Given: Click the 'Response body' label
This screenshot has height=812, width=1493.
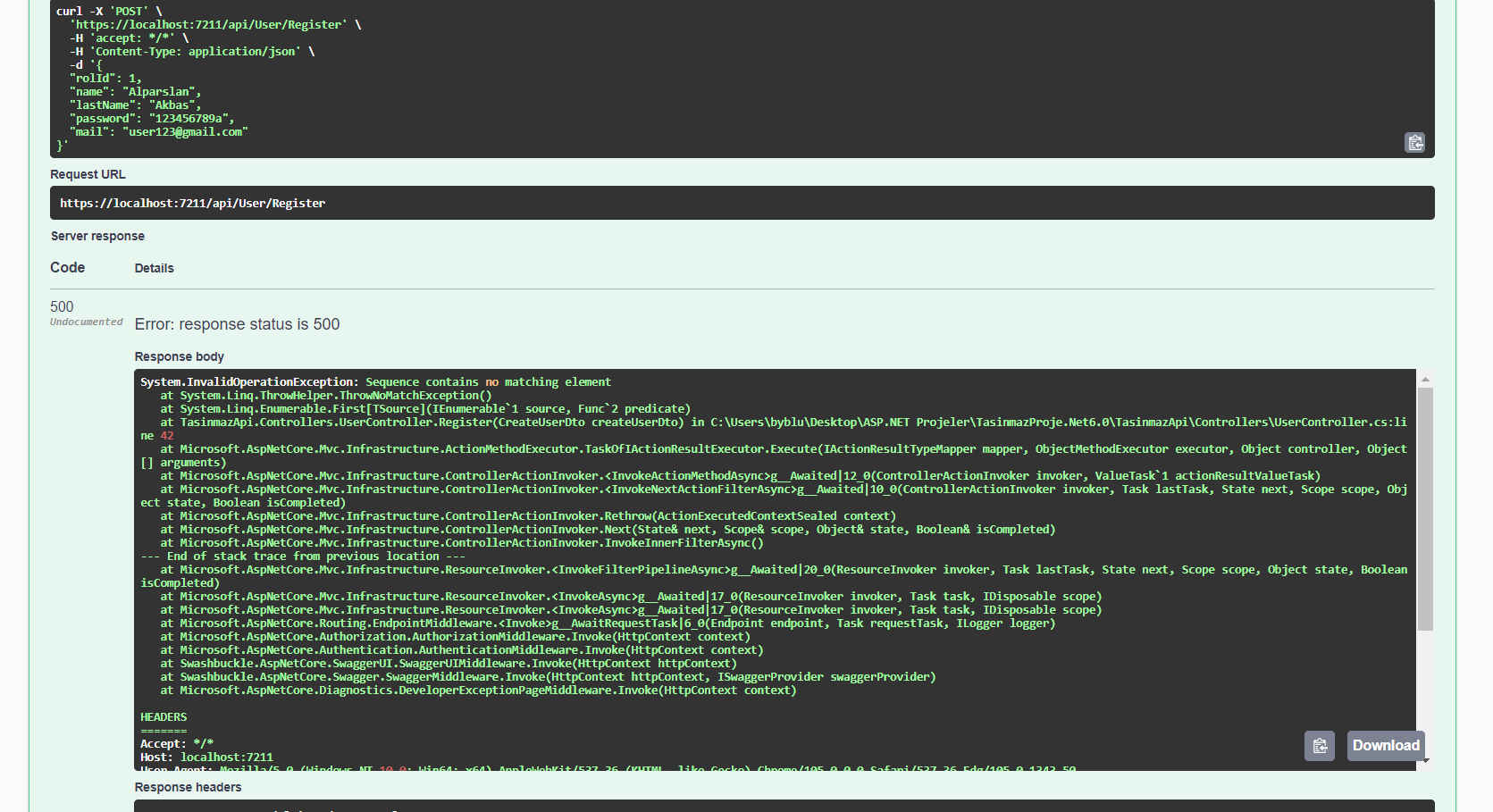Looking at the screenshot, I should (179, 356).
